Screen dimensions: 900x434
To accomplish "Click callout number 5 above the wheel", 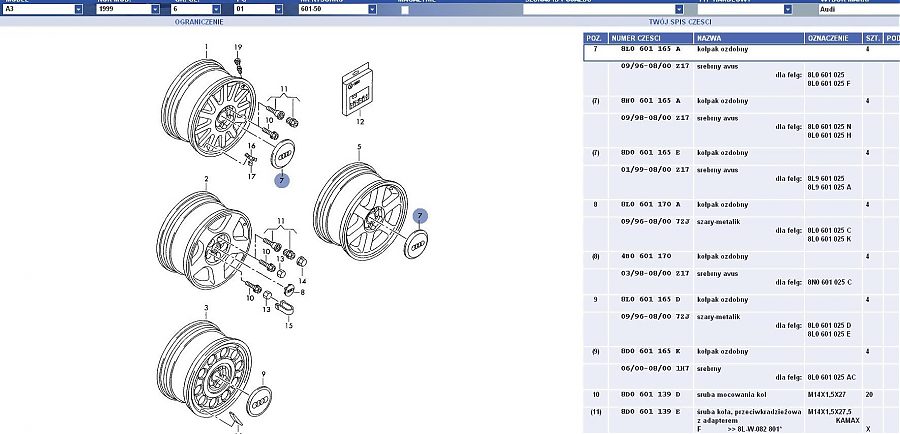I will pyautogui.click(x=359, y=147).
